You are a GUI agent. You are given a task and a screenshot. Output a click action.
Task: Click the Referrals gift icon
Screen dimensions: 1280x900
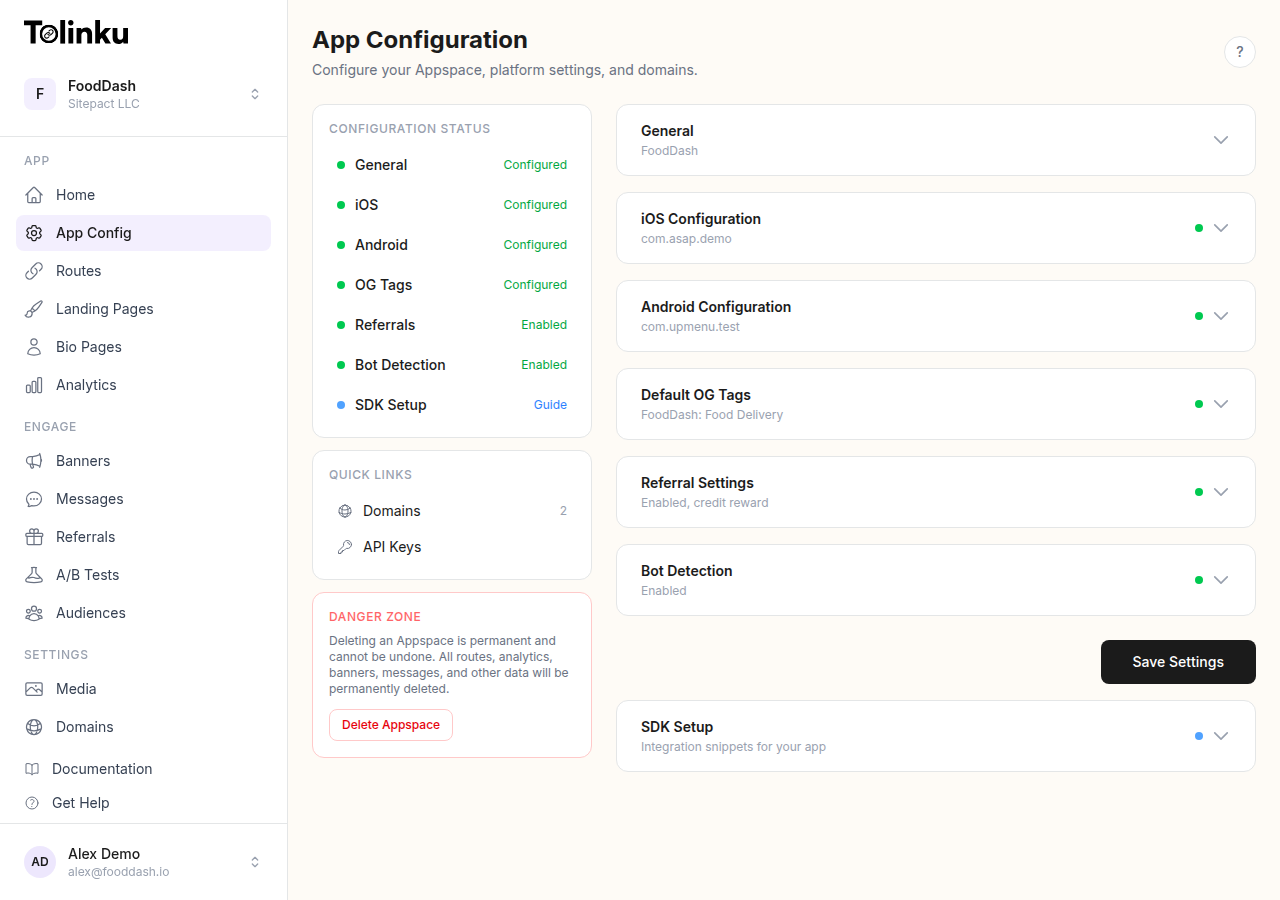pos(36,536)
